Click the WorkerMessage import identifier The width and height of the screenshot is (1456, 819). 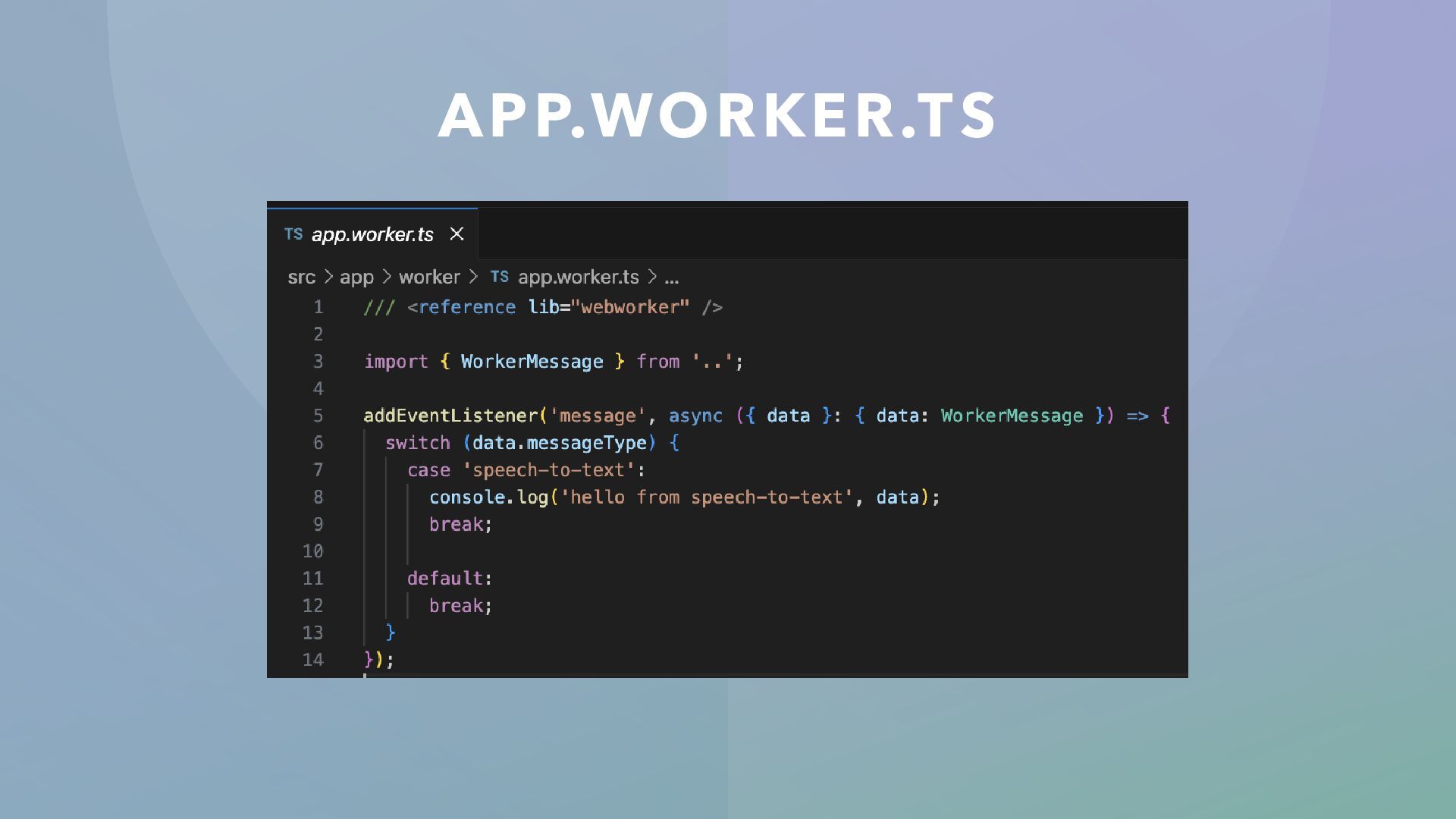532,362
